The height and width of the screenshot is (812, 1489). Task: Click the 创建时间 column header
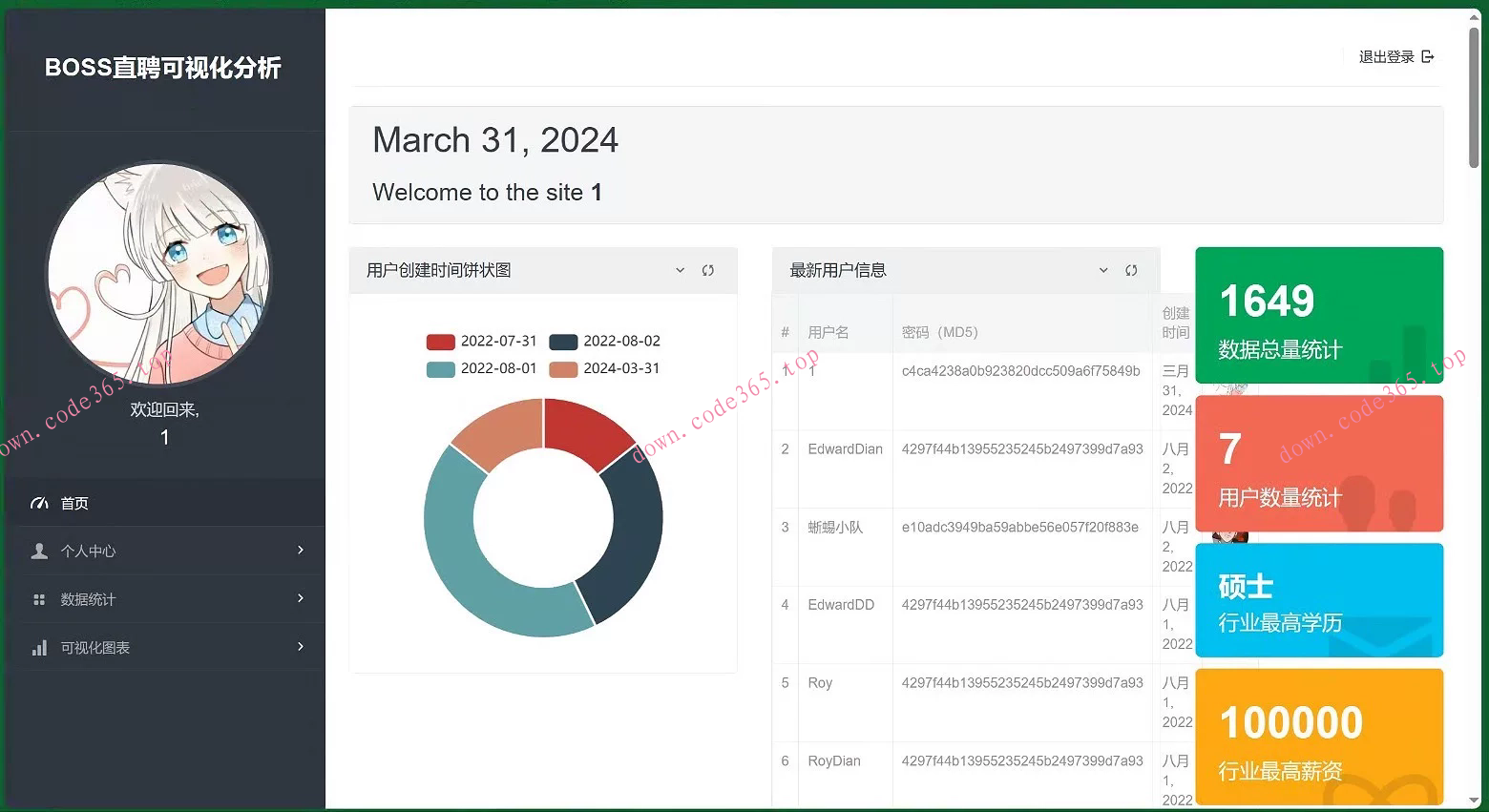pyautogui.click(x=1176, y=323)
